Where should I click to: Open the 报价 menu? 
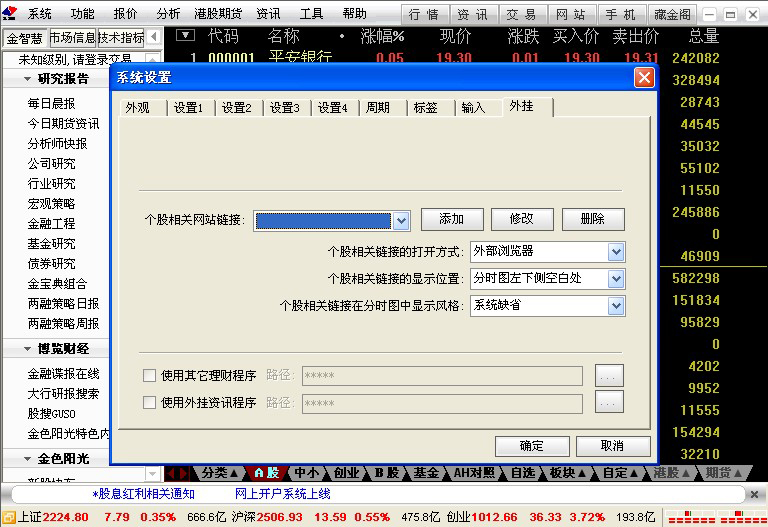tap(125, 14)
